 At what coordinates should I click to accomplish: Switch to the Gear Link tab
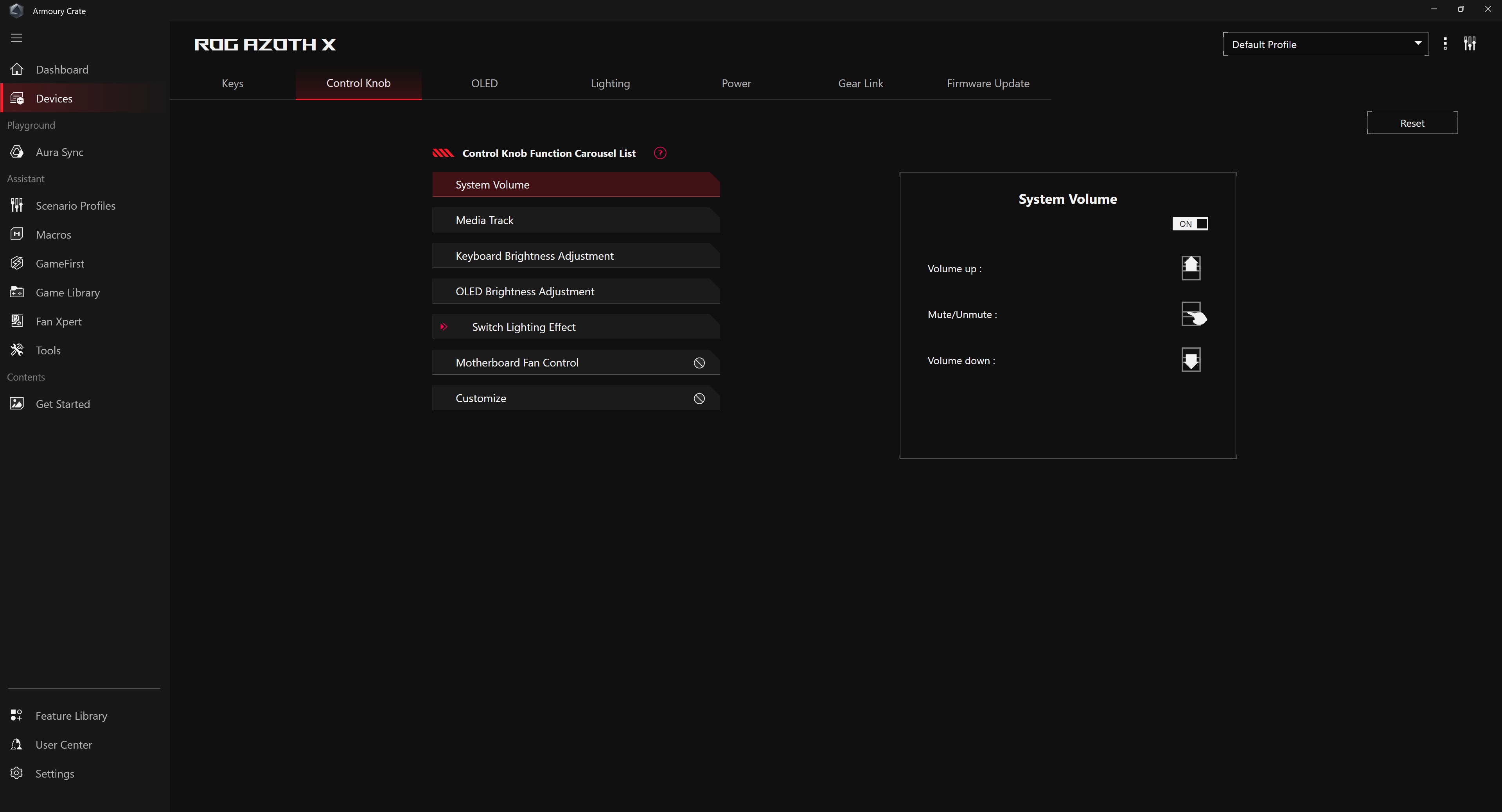(x=861, y=83)
